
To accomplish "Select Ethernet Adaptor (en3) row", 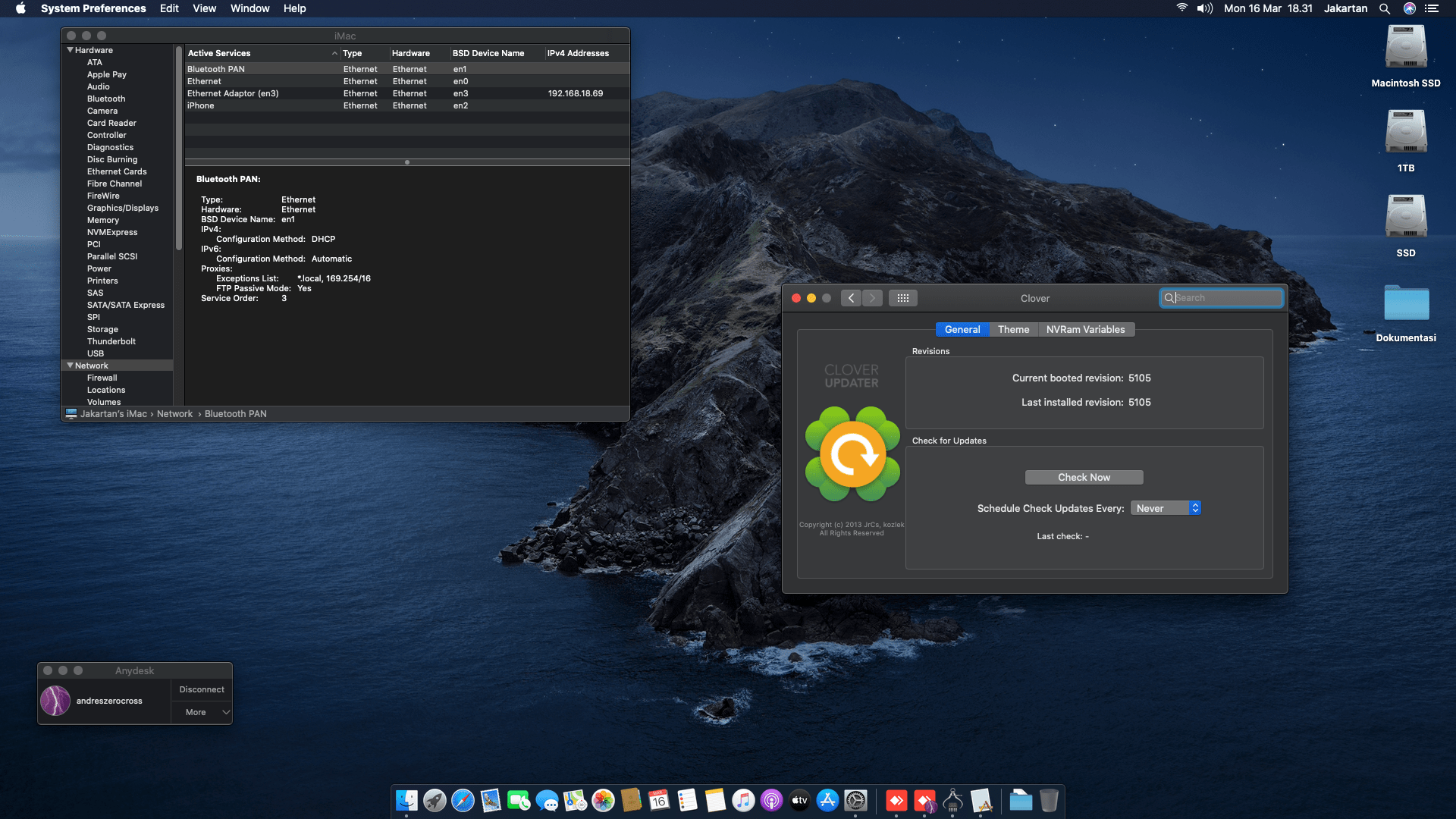I will click(407, 93).
